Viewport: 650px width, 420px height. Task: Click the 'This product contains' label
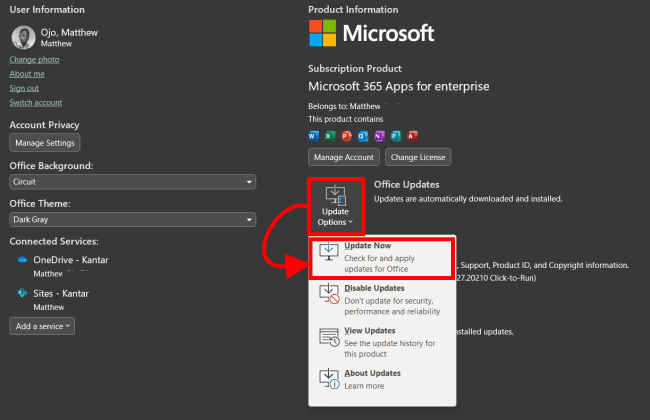pyautogui.click(x=346, y=119)
